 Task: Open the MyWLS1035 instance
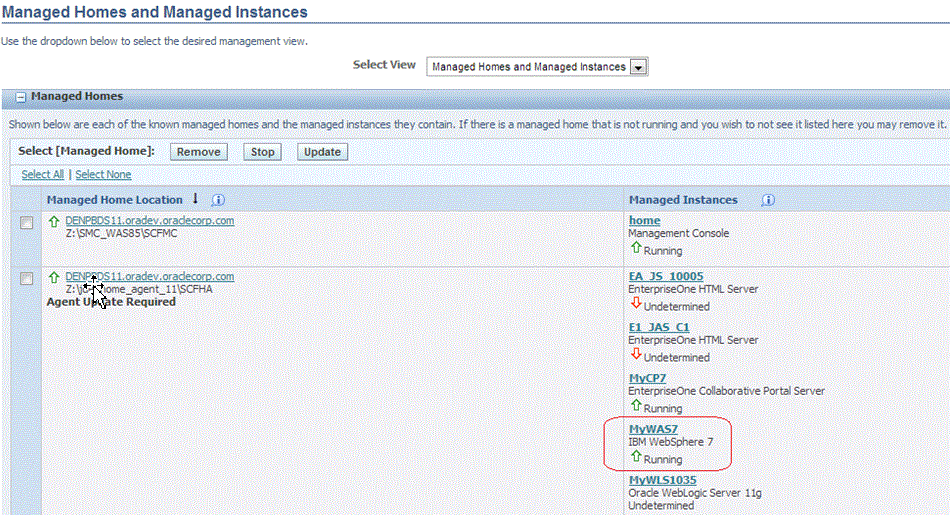click(x=662, y=480)
